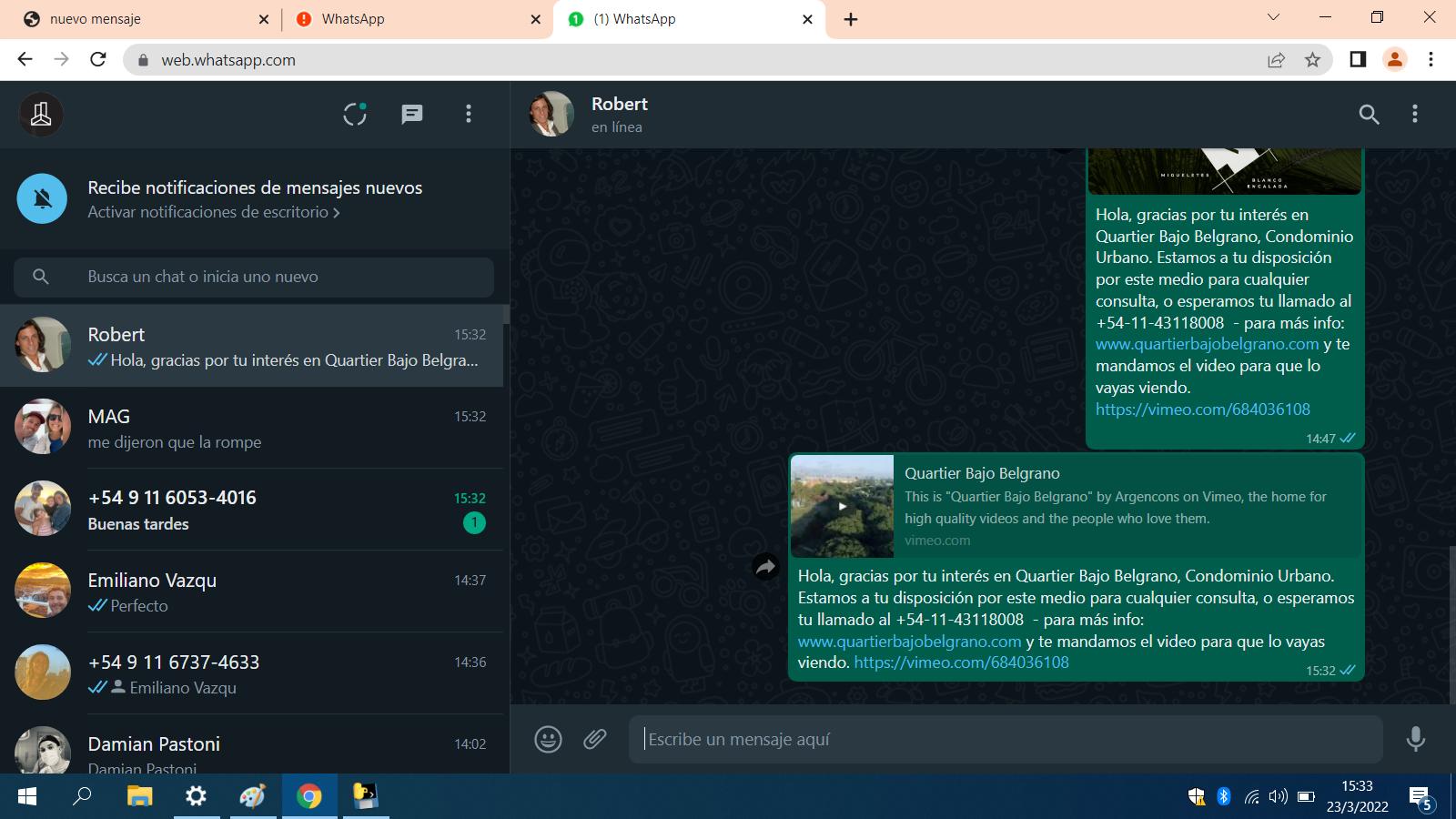Viewport: 1456px width, 819px height.
Task: Focus the chat search field
Action: pos(254,277)
